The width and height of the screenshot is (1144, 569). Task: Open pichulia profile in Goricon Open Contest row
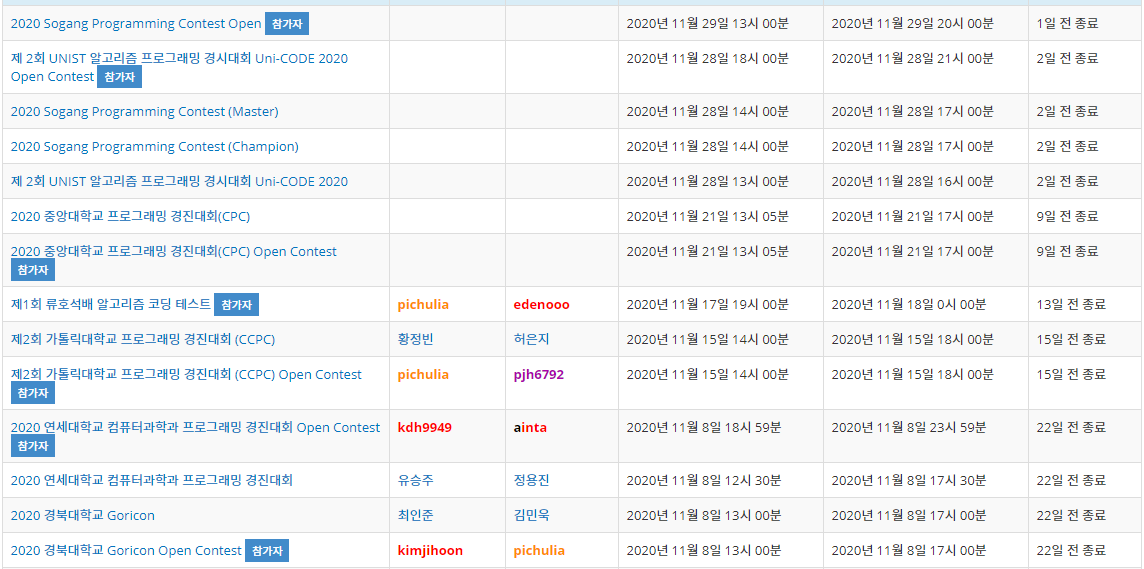[x=539, y=551]
